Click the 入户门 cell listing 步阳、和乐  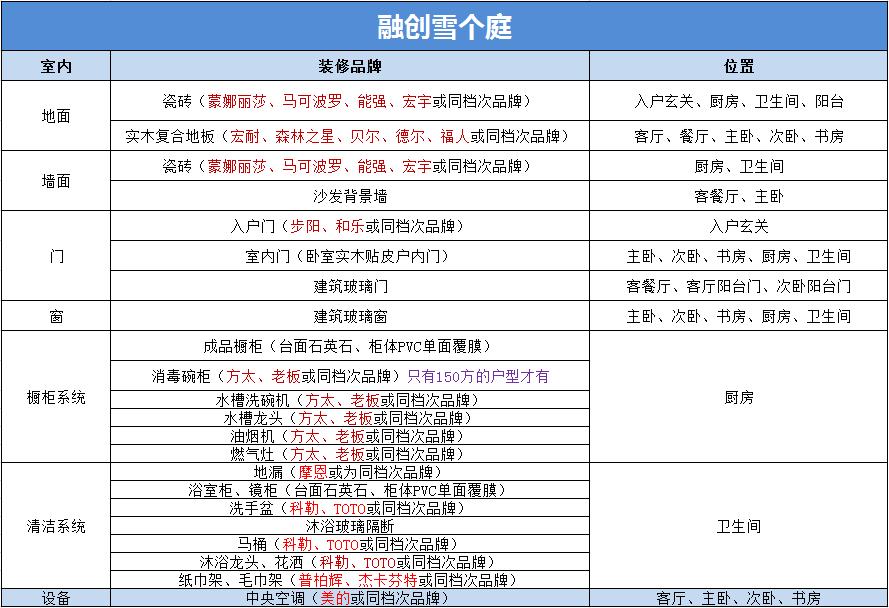point(350,226)
